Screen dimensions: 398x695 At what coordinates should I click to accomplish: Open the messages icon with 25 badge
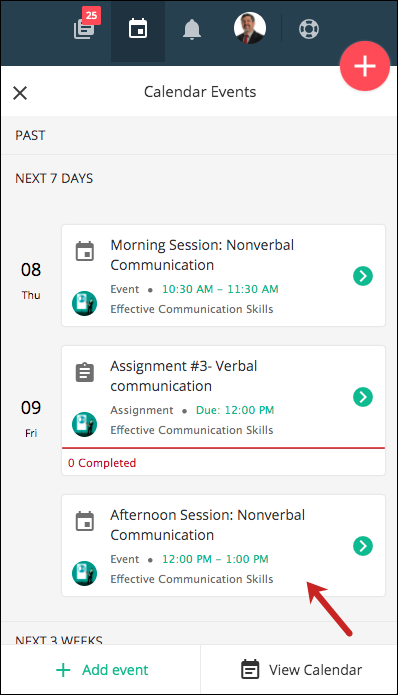pos(86,26)
